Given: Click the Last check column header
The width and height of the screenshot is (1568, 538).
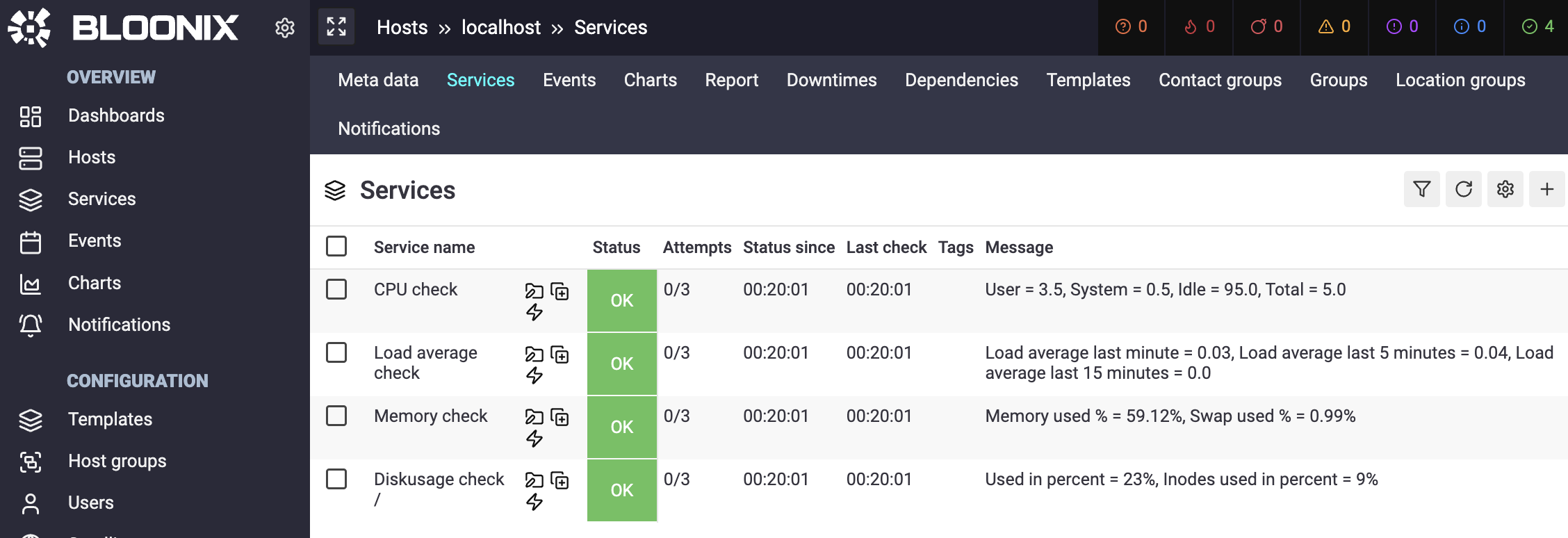Looking at the screenshot, I should point(886,247).
